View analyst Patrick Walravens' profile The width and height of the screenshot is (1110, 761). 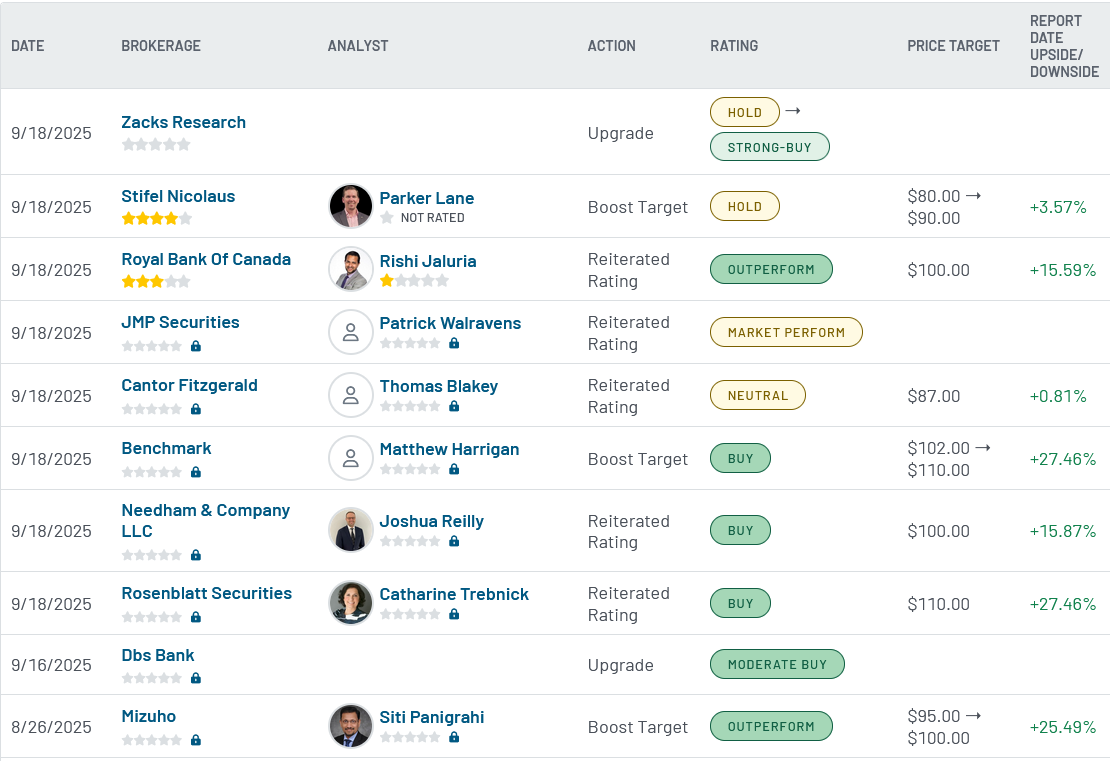coord(450,324)
